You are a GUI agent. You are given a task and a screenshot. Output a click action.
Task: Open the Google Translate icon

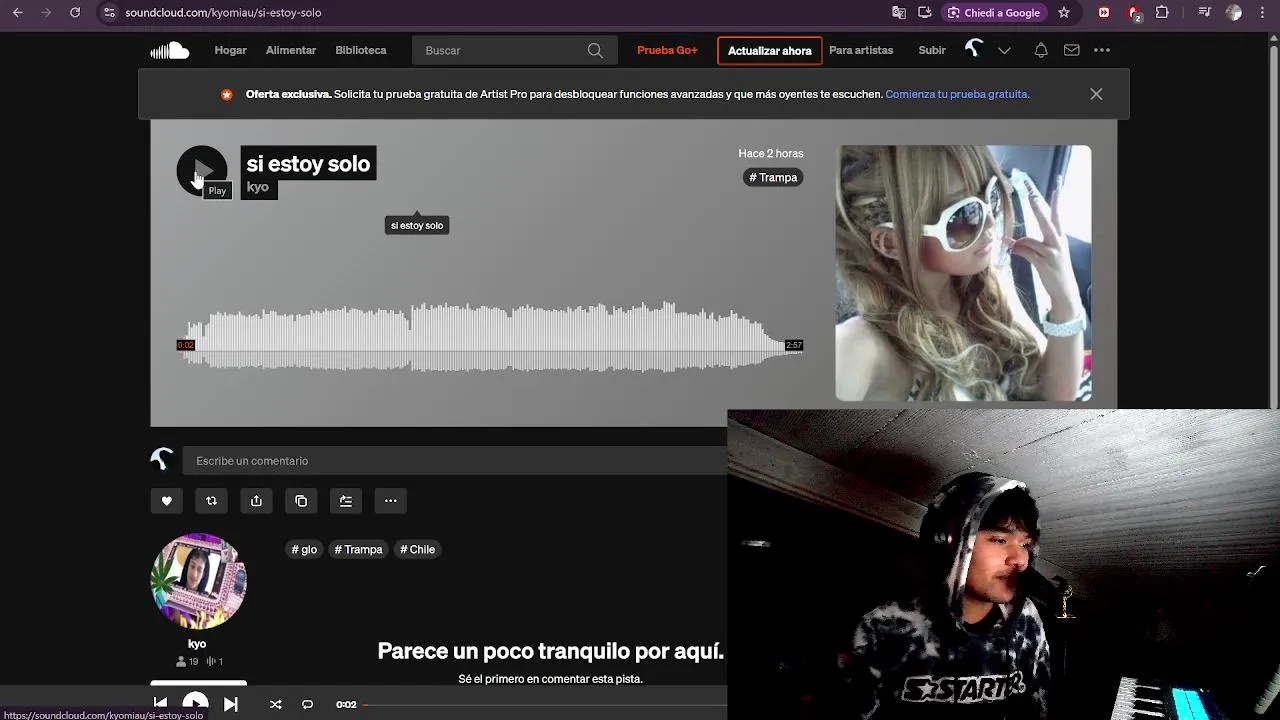coord(899,13)
